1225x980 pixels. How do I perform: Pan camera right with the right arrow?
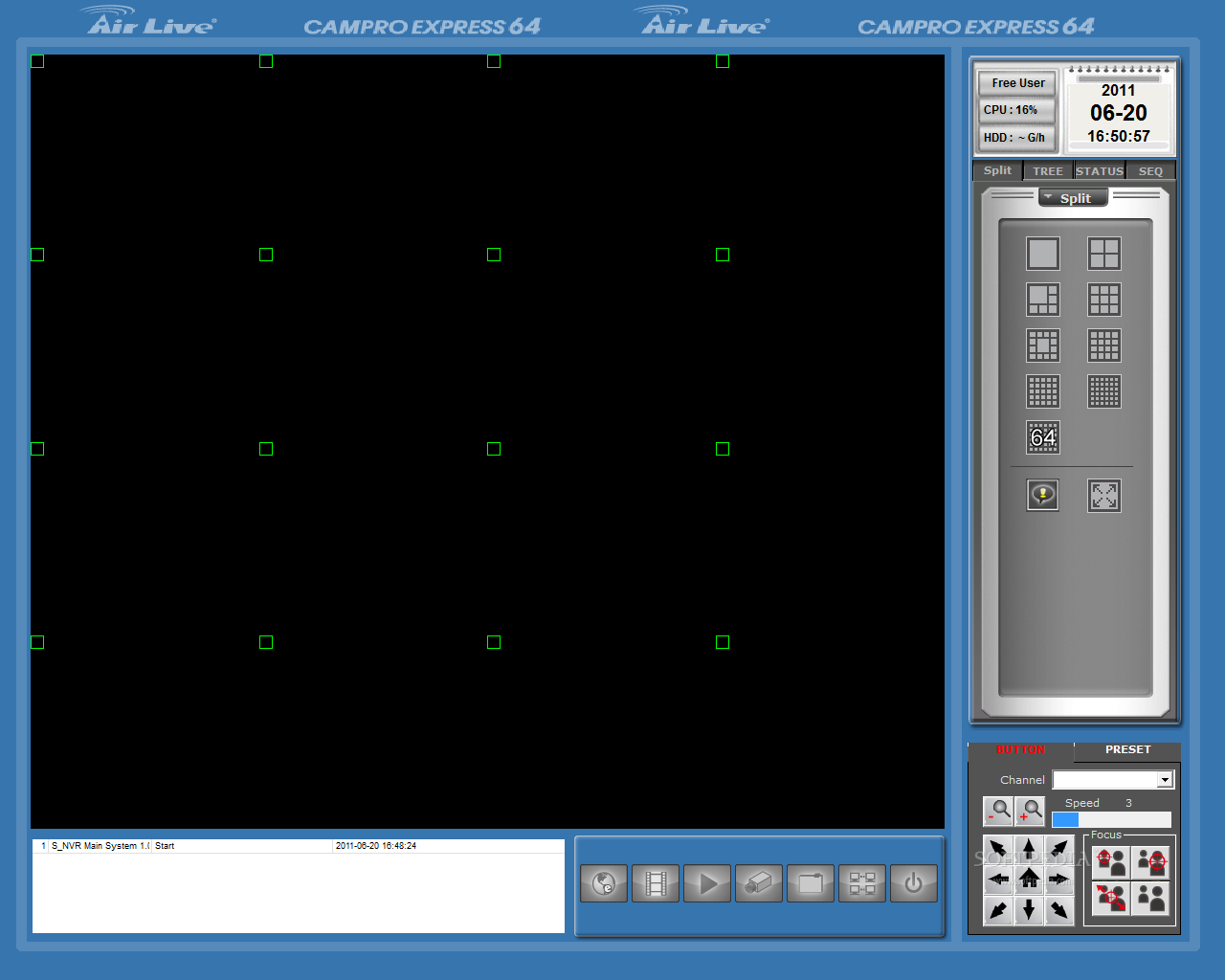(1058, 879)
